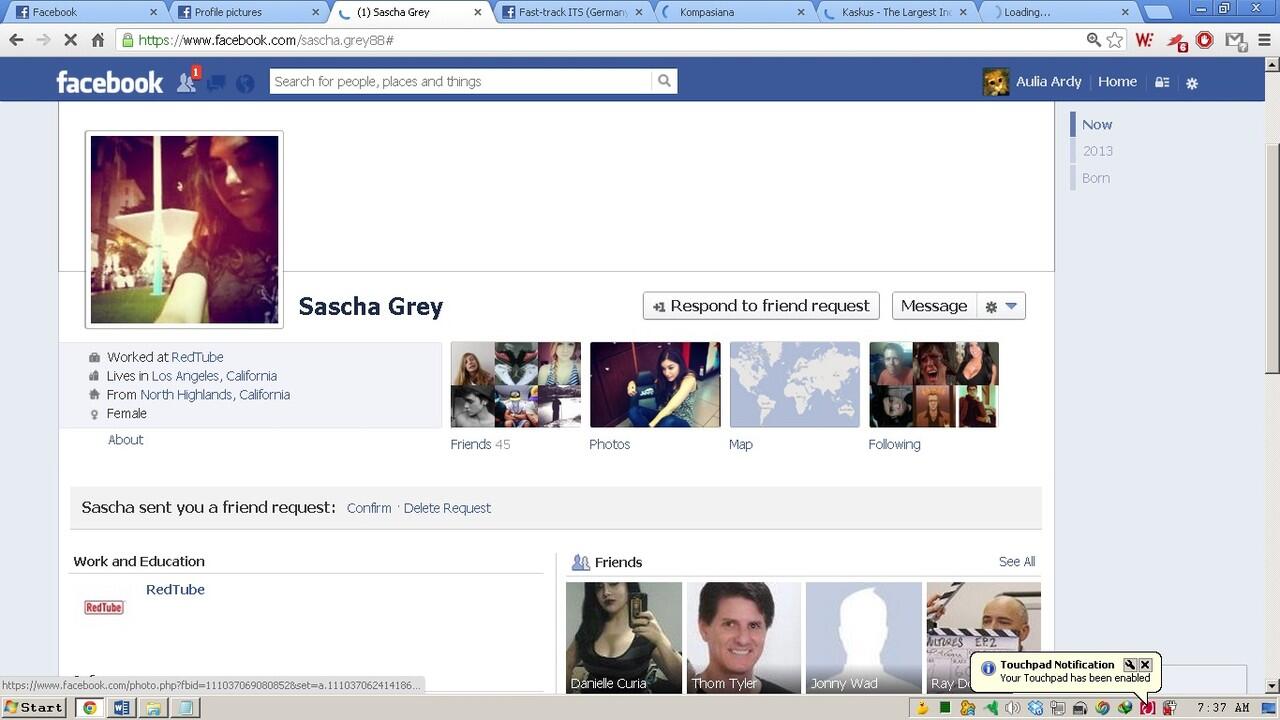Open the About link

click(x=126, y=440)
